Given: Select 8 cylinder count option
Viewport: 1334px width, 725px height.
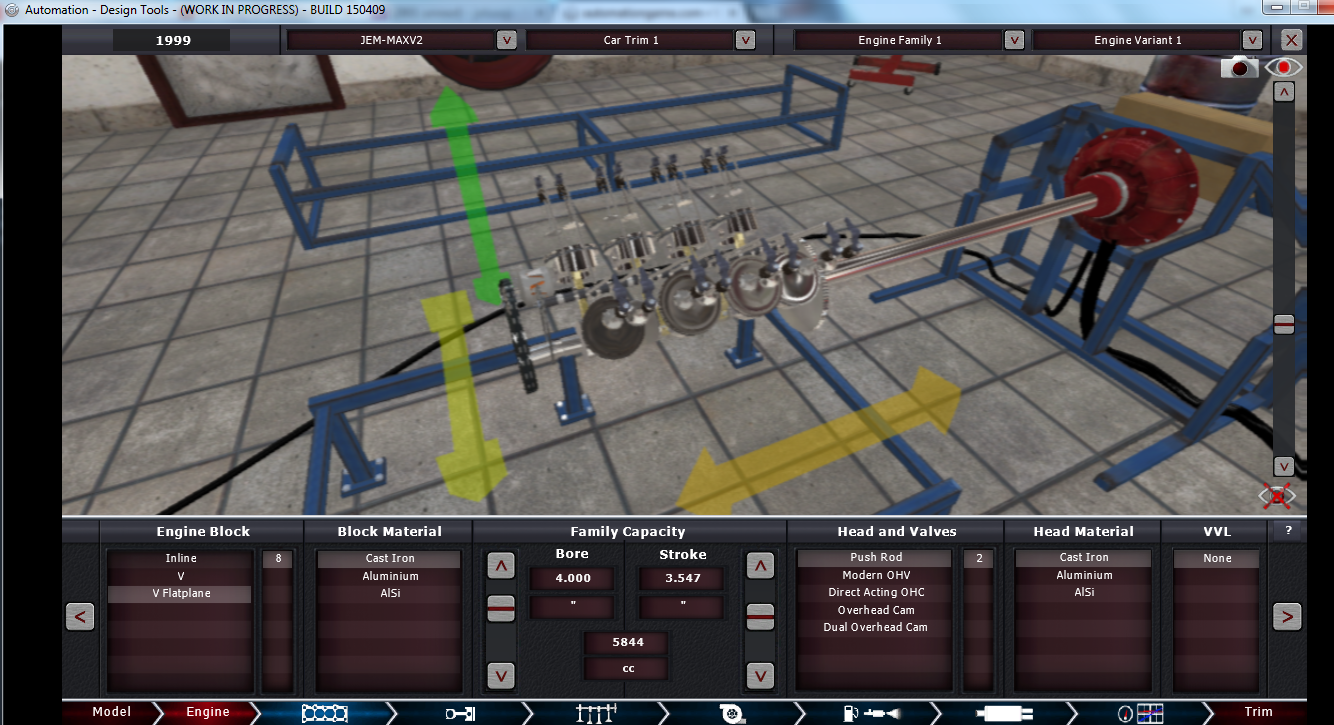Looking at the screenshot, I should (278, 559).
